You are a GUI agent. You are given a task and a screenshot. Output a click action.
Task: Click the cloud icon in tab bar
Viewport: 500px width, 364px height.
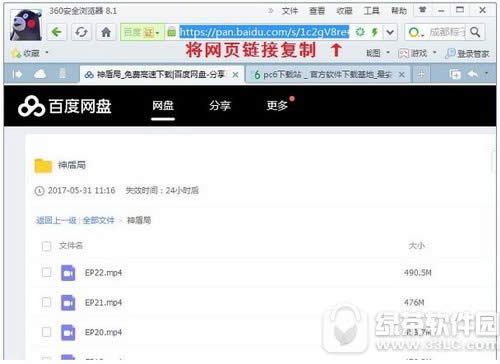(x=40, y=74)
